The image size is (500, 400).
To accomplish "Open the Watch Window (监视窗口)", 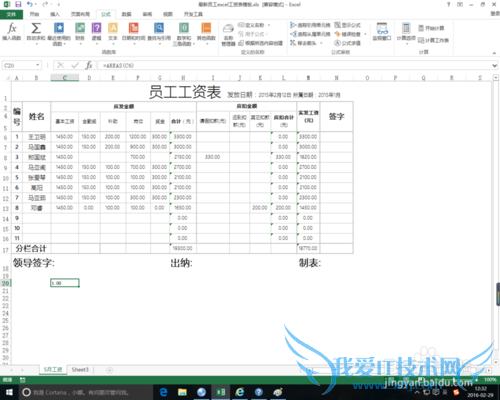I will (x=382, y=32).
